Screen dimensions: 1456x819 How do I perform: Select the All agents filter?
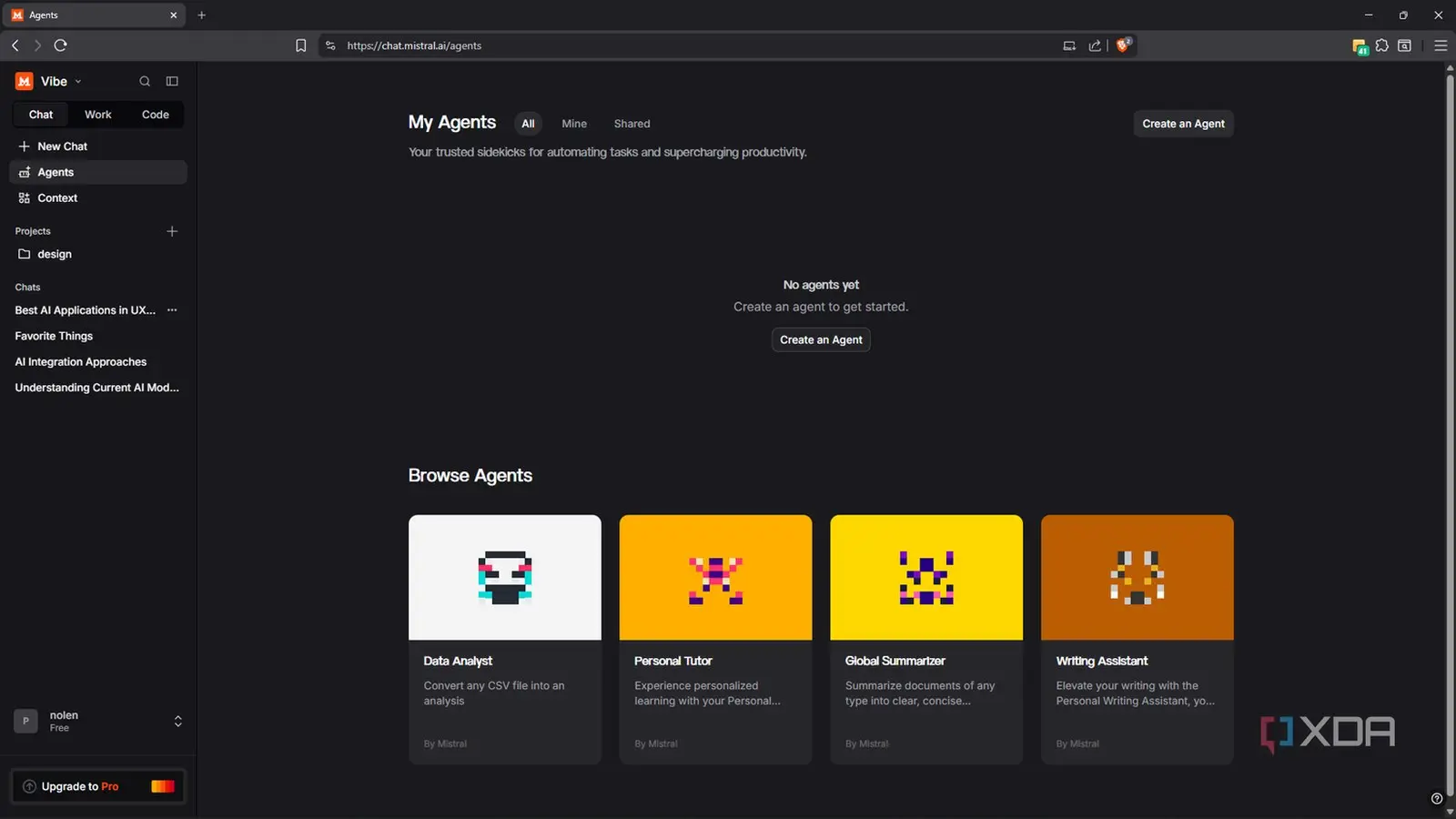click(528, 124)
